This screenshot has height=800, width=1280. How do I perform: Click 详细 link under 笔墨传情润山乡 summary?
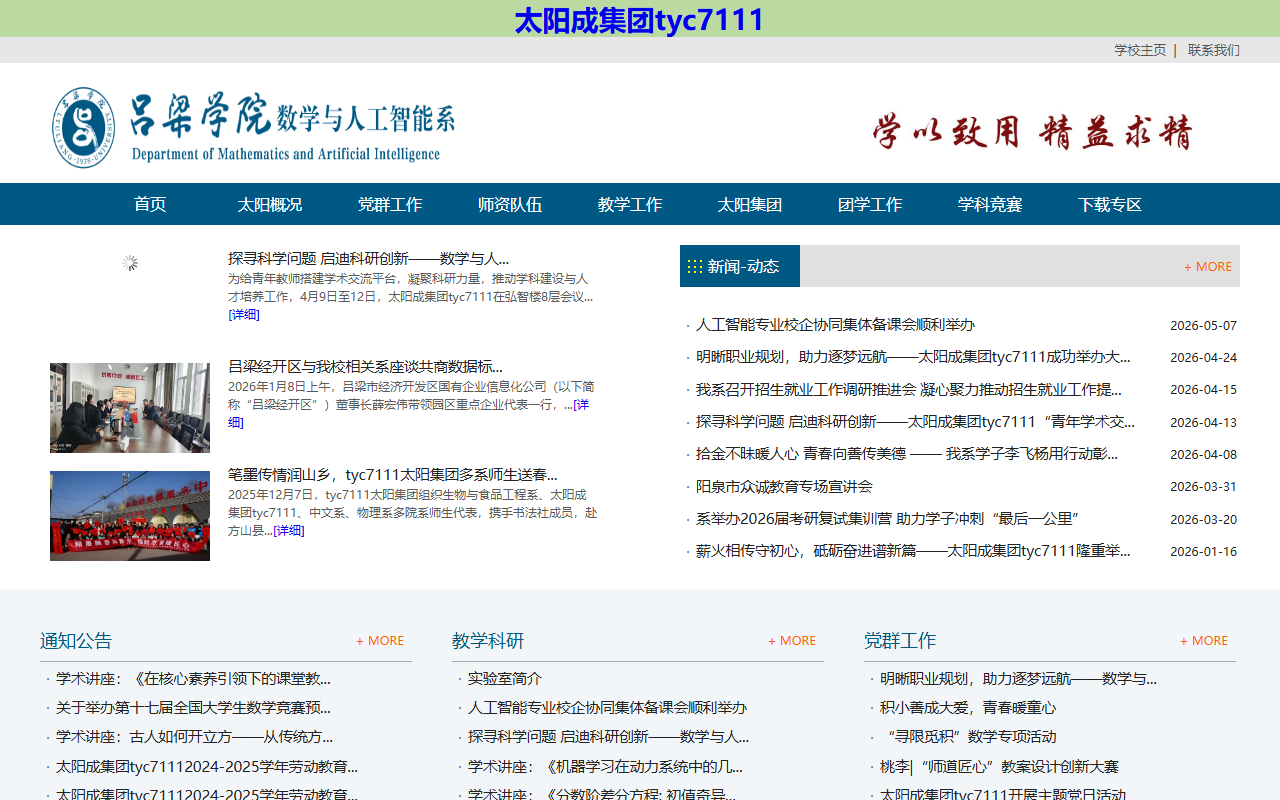289,530
